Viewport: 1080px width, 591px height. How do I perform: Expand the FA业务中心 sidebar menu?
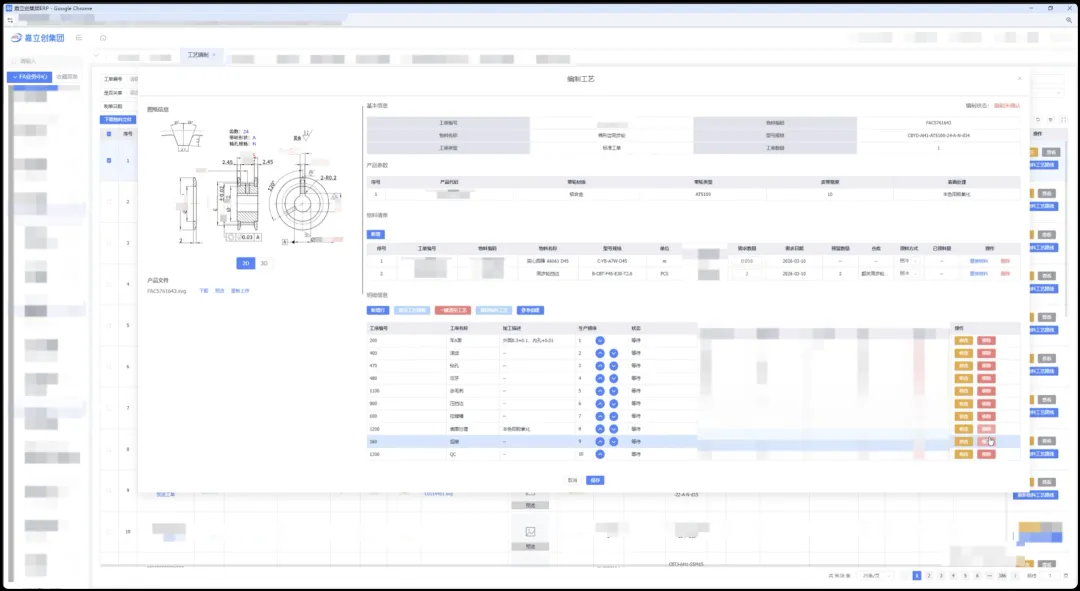(x=28, y=76)
